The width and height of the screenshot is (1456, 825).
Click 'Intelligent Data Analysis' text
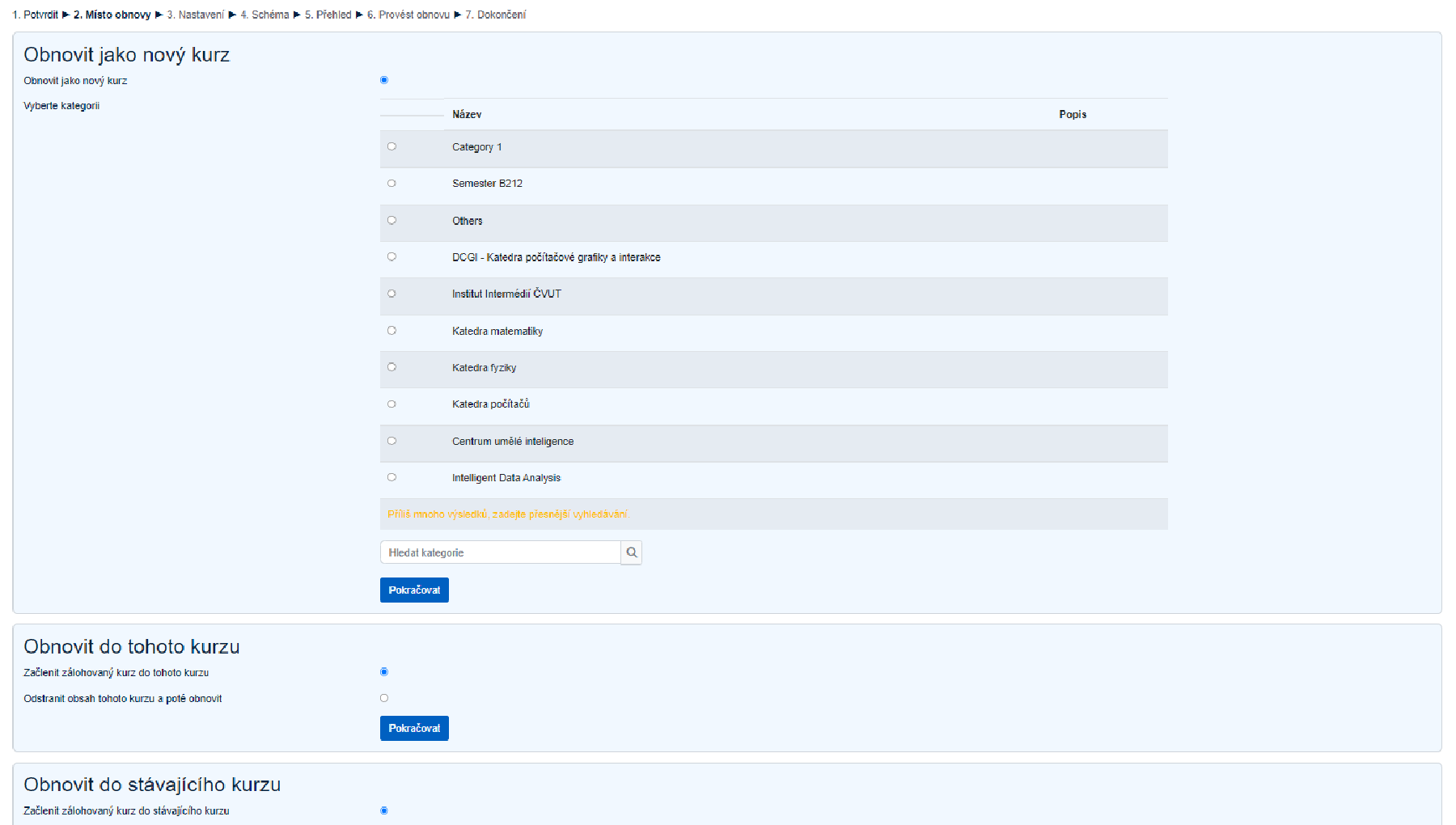(506, 478)
